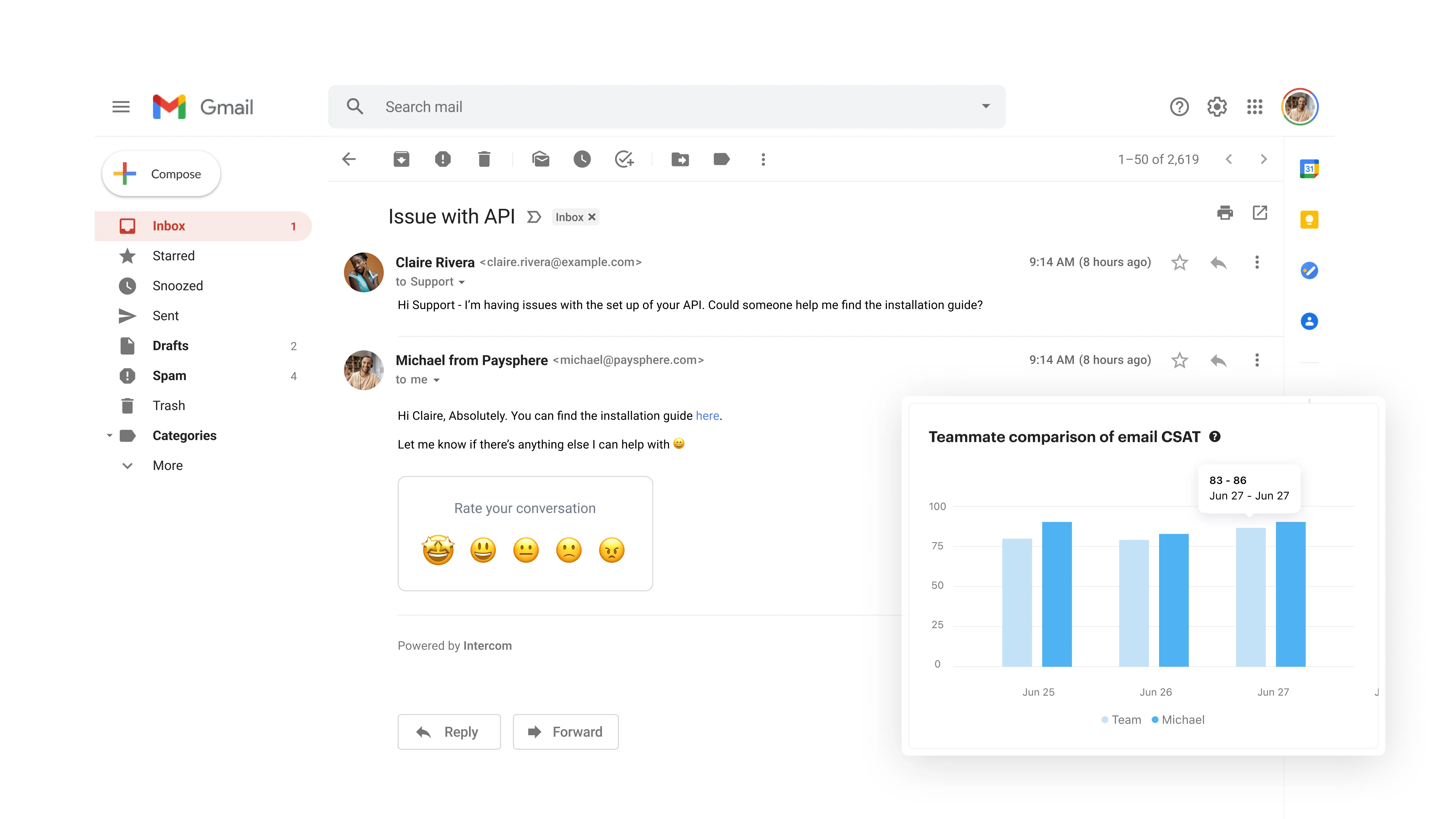The image size is (1456, 819).
Task: Star Michael from Paysphere's message
Action: click(x=1179, y=360)
